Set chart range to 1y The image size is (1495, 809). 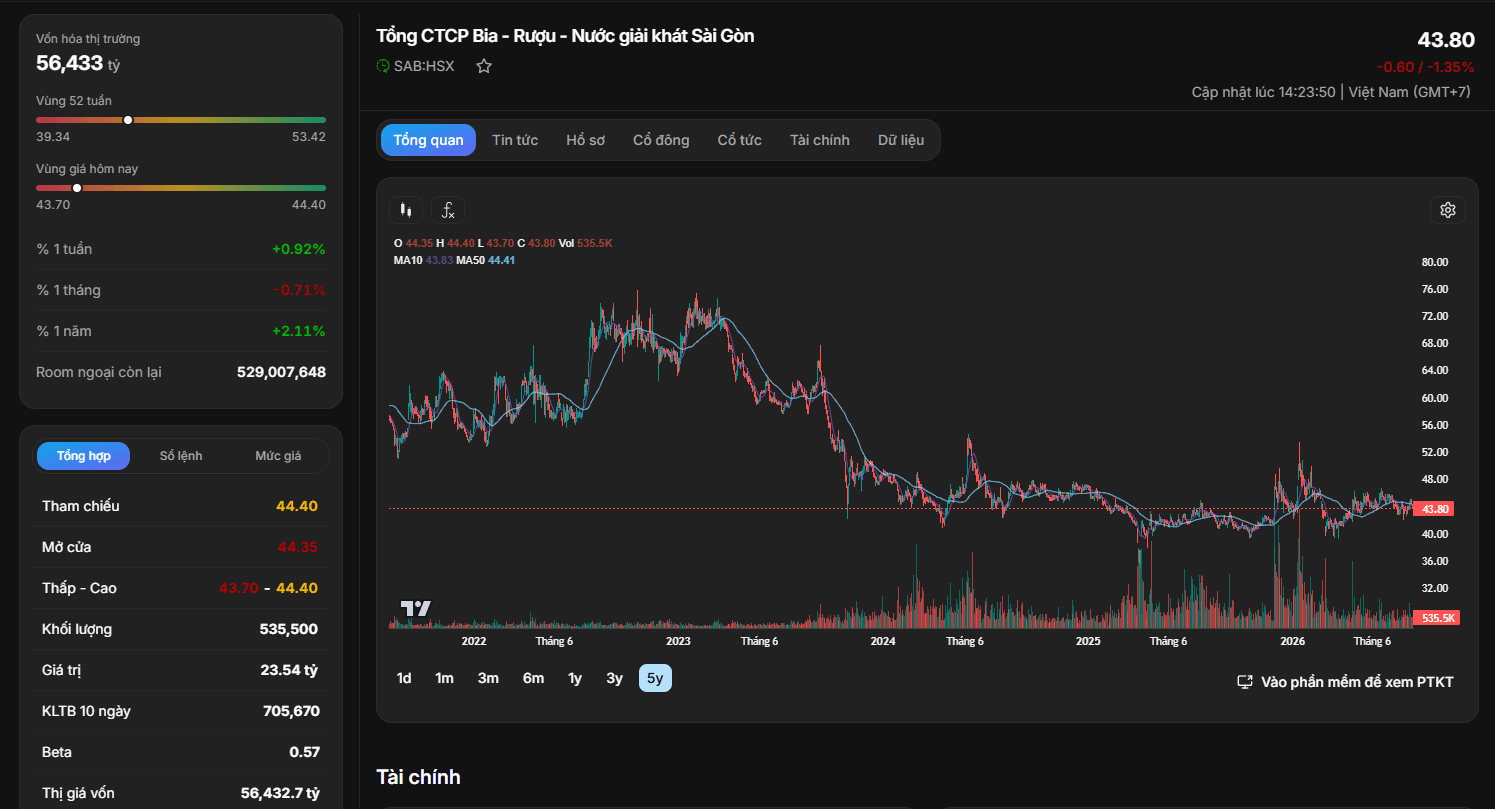[575, 679]
